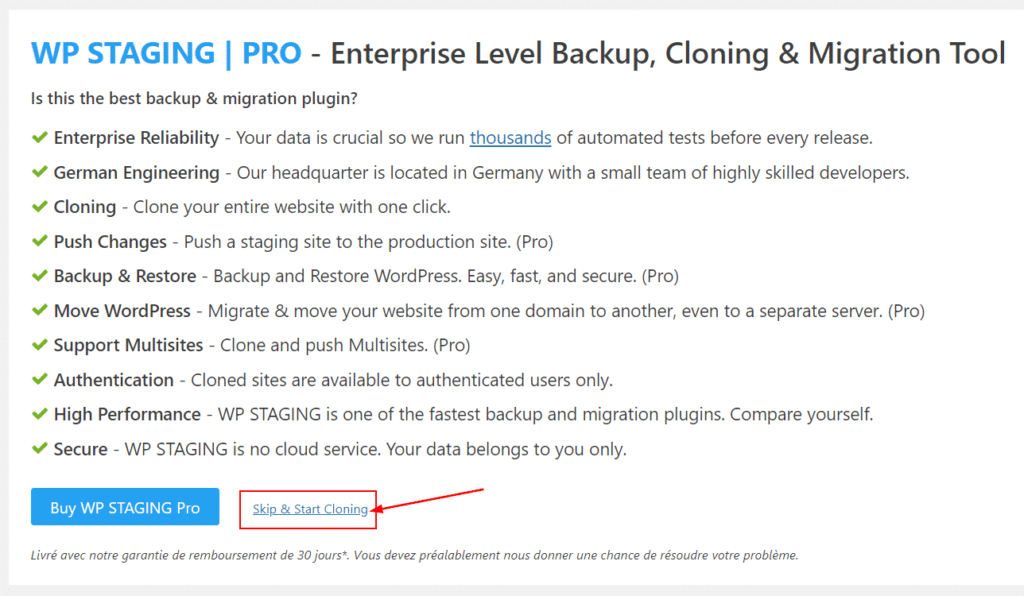The width and height of the screenshot is (1024, 596).
Task: Click the checkmark beside Push Changes
Action: 40,241
